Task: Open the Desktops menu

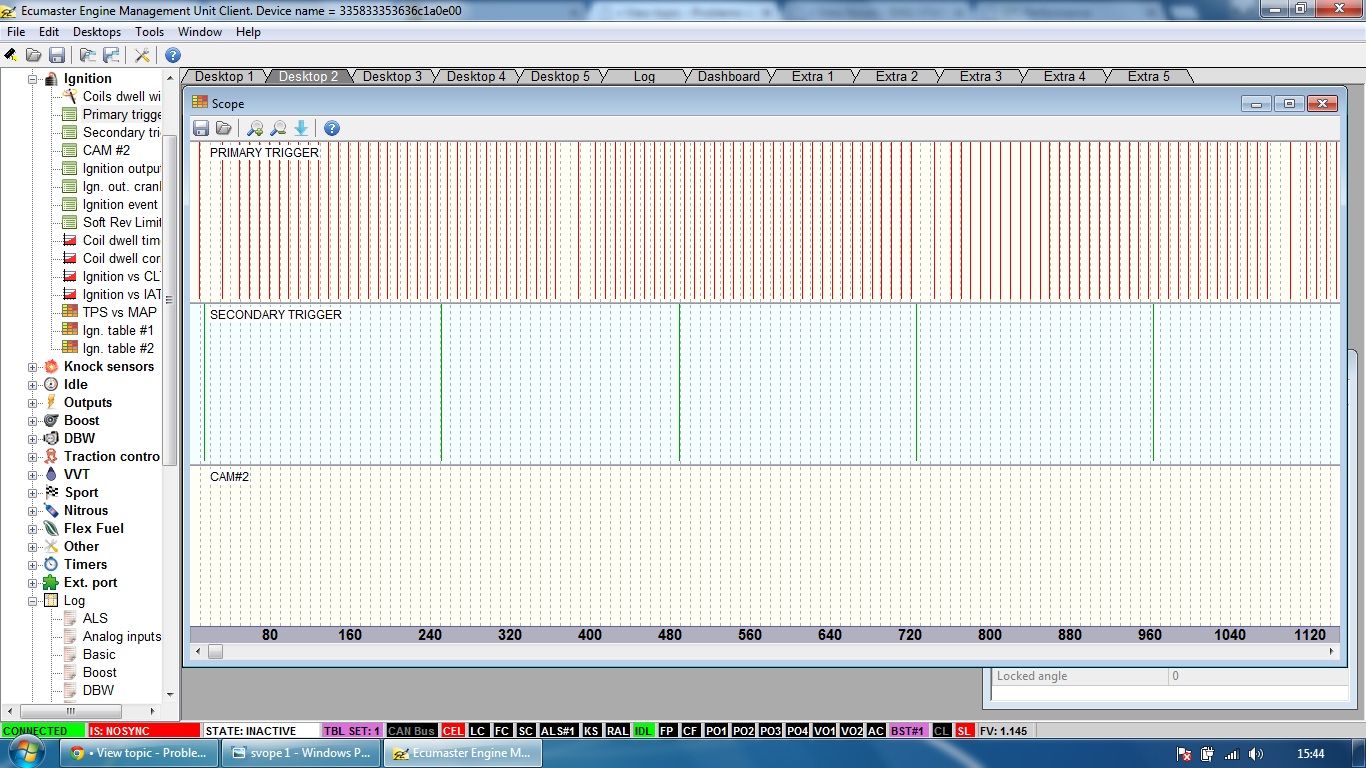Action: 97,32
